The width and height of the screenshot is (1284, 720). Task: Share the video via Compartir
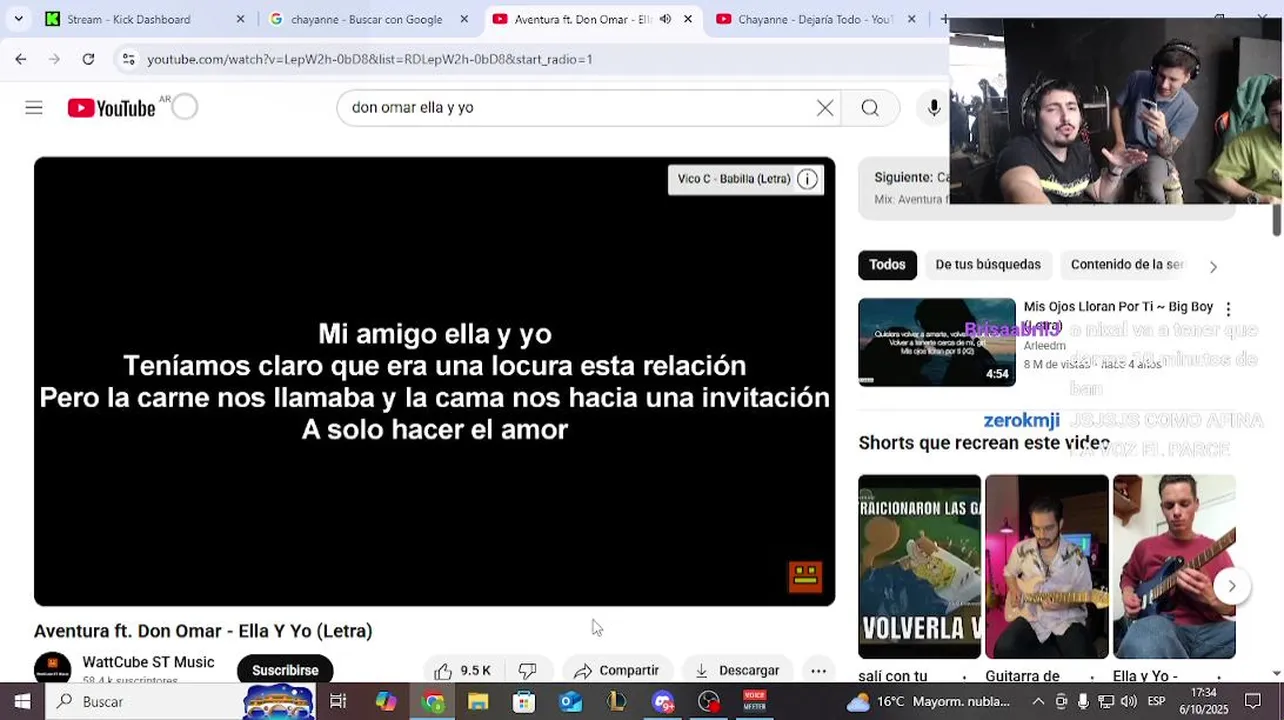[x=616, y=671]
